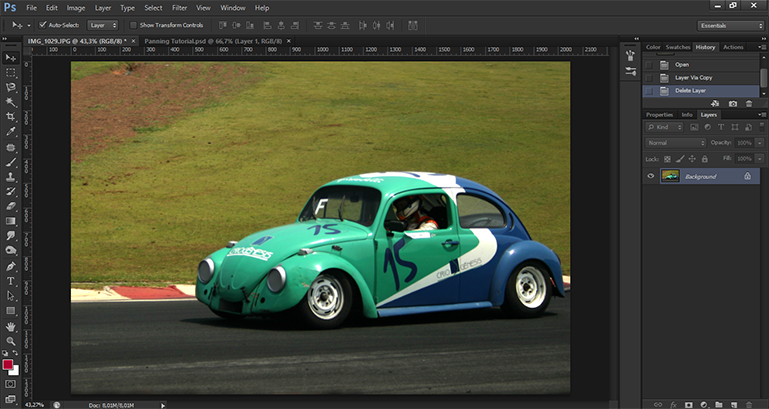This screenshot has width=769, height=409.
Task: Open the Essentials workspace dropdown
Action: [x=730, y=25]
